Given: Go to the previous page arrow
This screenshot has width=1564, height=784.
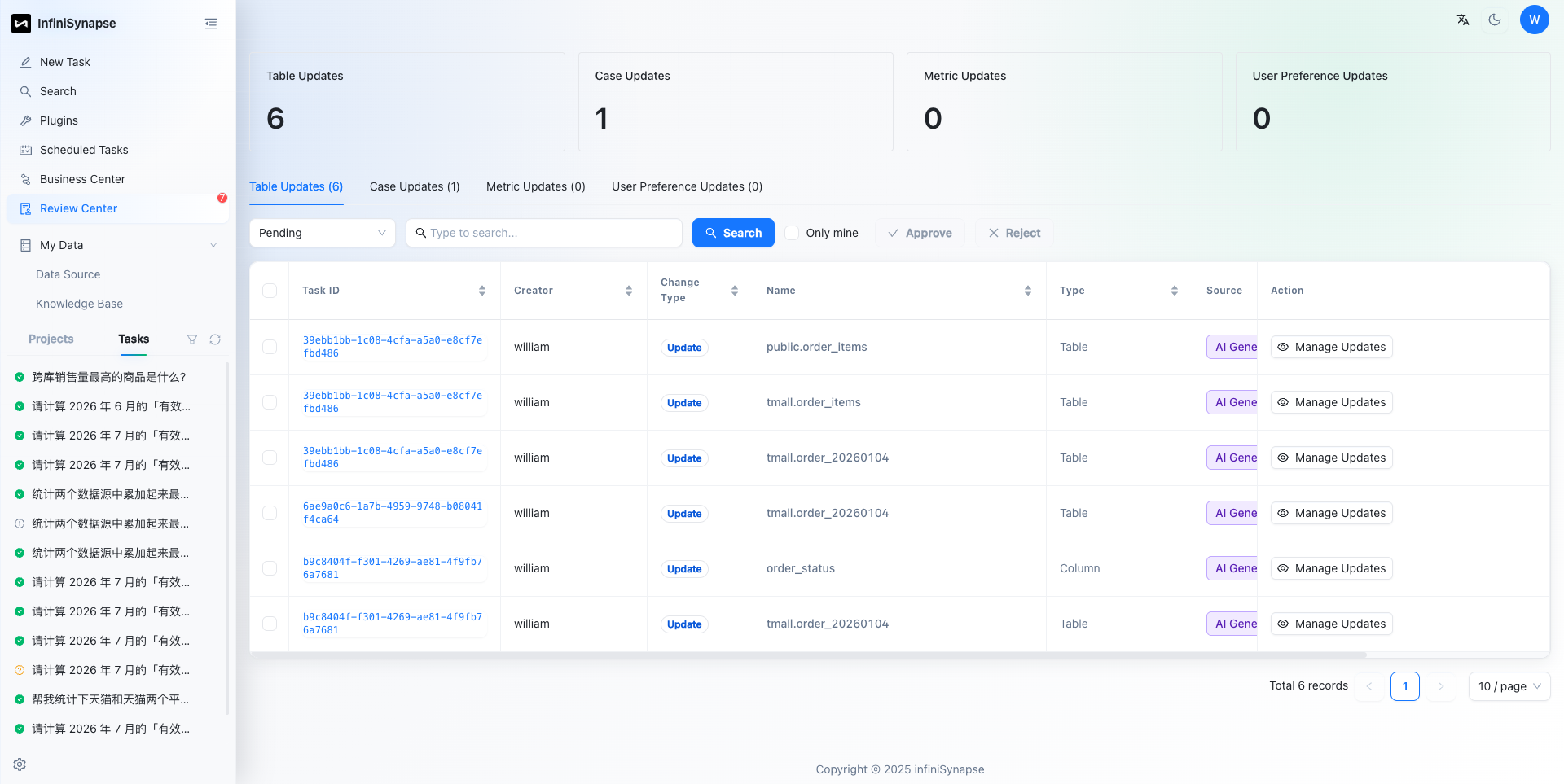Looking at the screenshot, I should click(1369, 686).
